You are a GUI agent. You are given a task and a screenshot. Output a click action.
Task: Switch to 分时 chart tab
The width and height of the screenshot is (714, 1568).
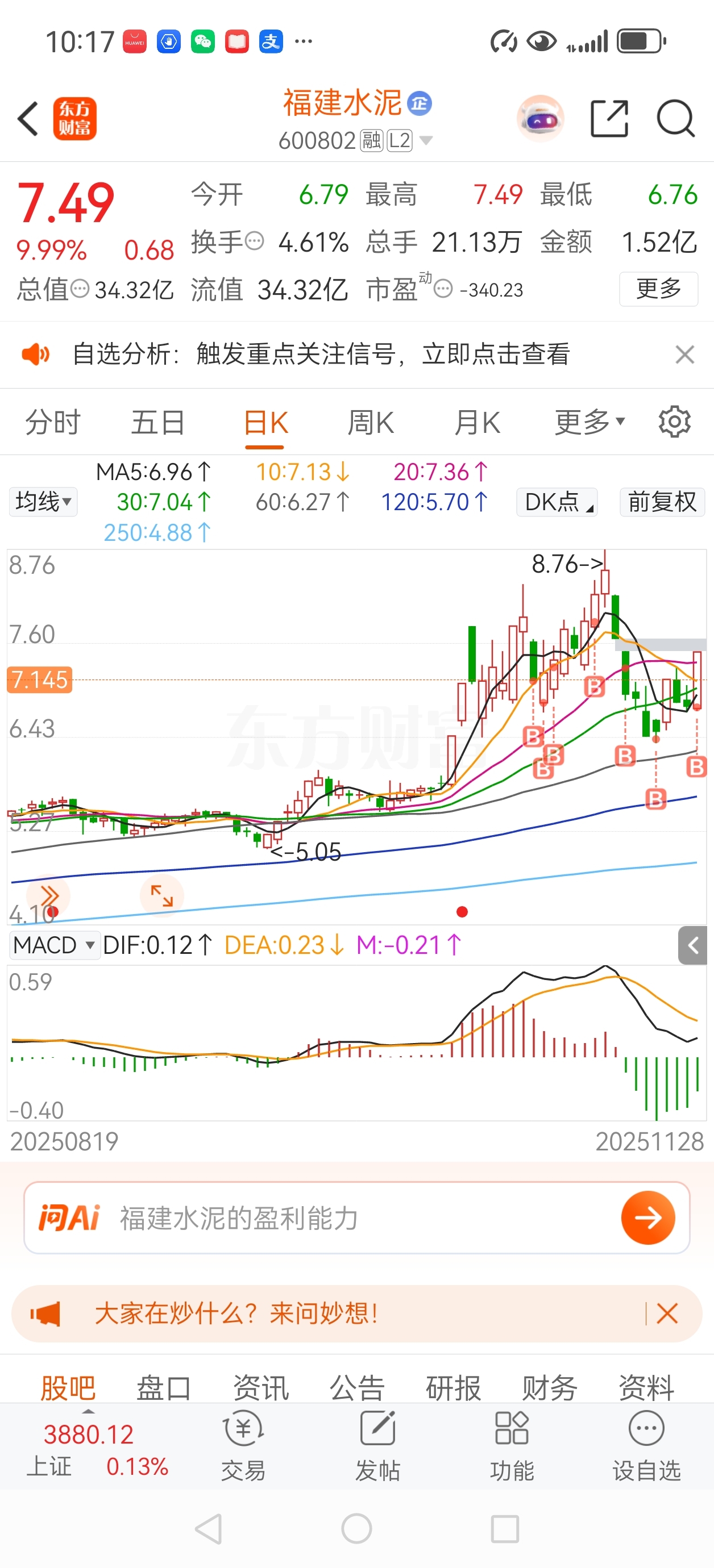coord(52,423)
